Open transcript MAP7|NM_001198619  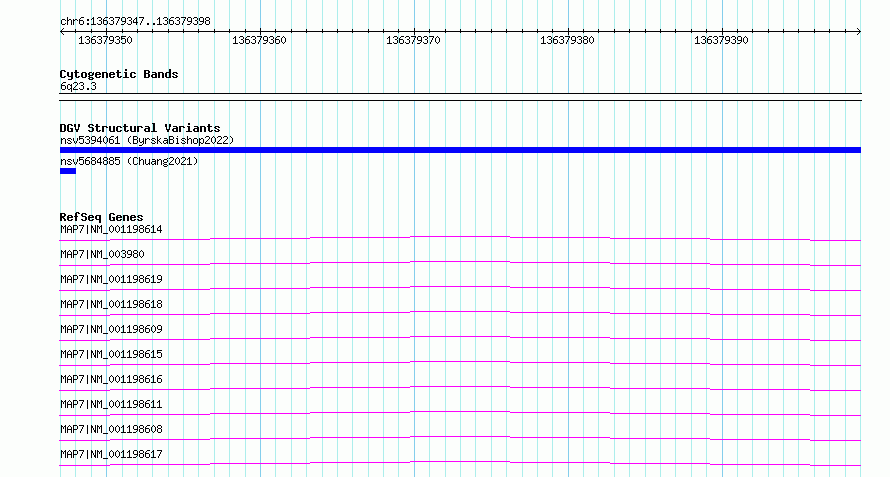(111, 279)
